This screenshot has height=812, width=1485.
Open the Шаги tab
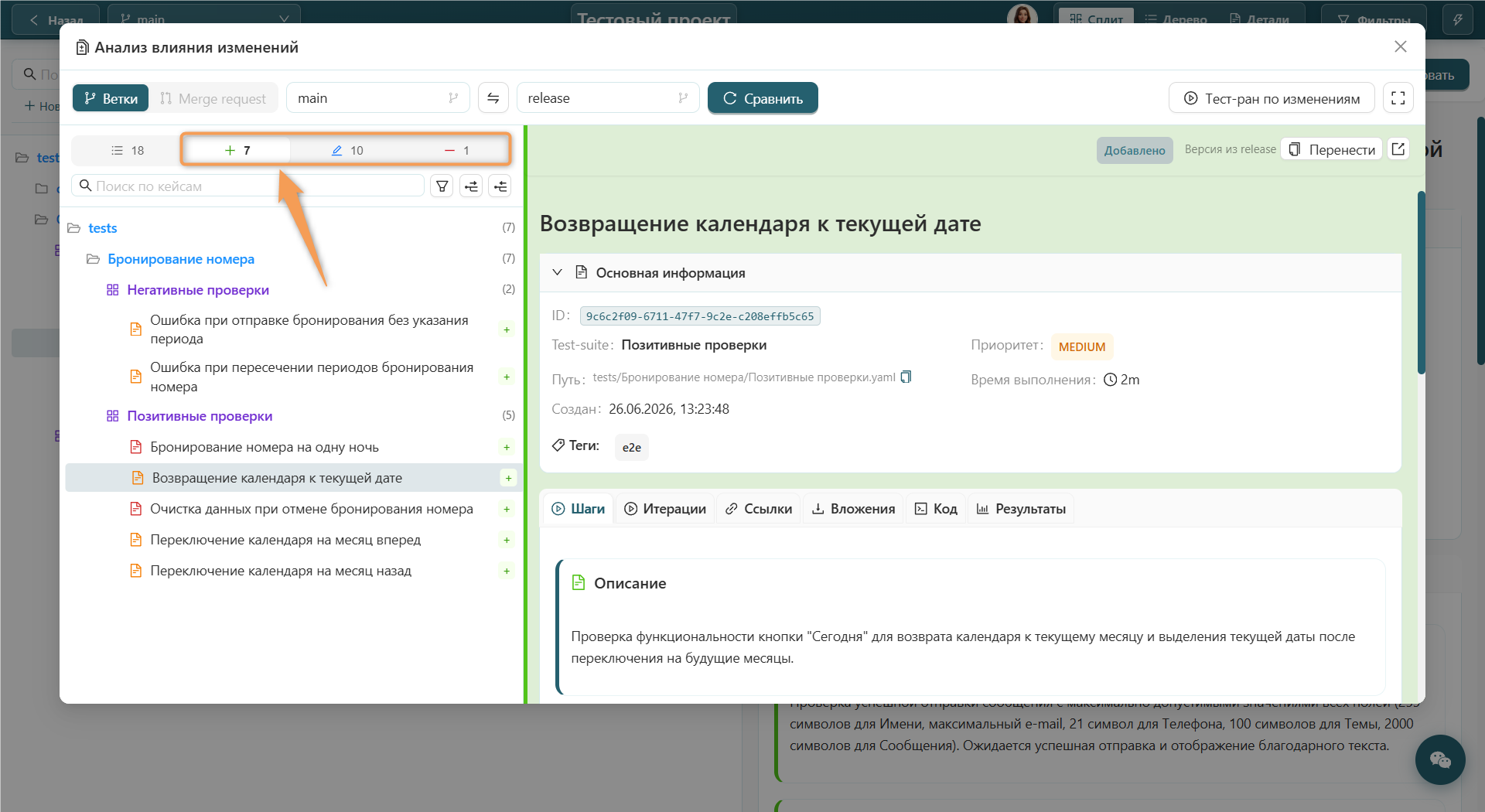point(579,509)
